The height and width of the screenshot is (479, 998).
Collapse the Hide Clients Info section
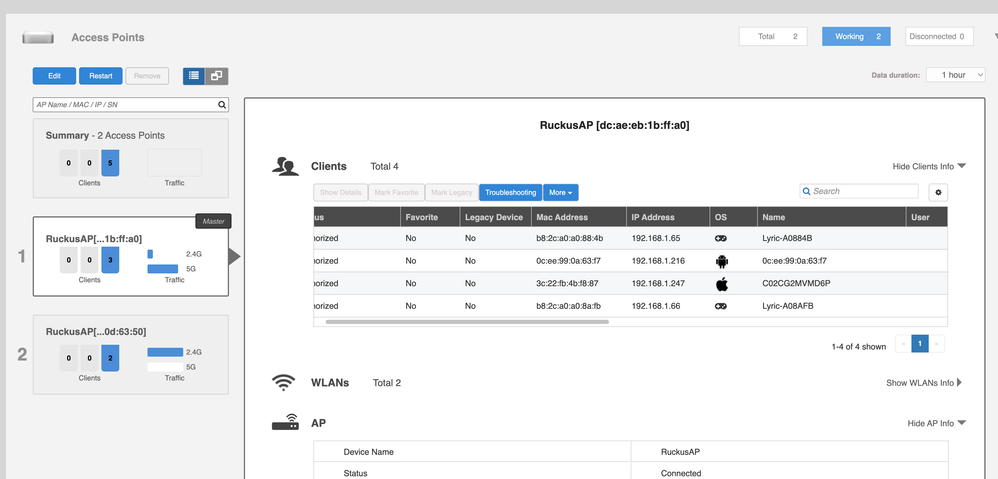tap(929, 167)
